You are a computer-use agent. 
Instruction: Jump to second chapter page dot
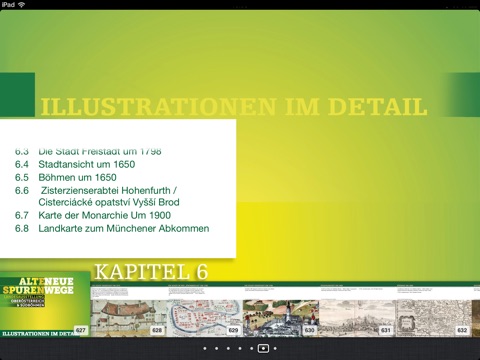(x=216, y=348)
